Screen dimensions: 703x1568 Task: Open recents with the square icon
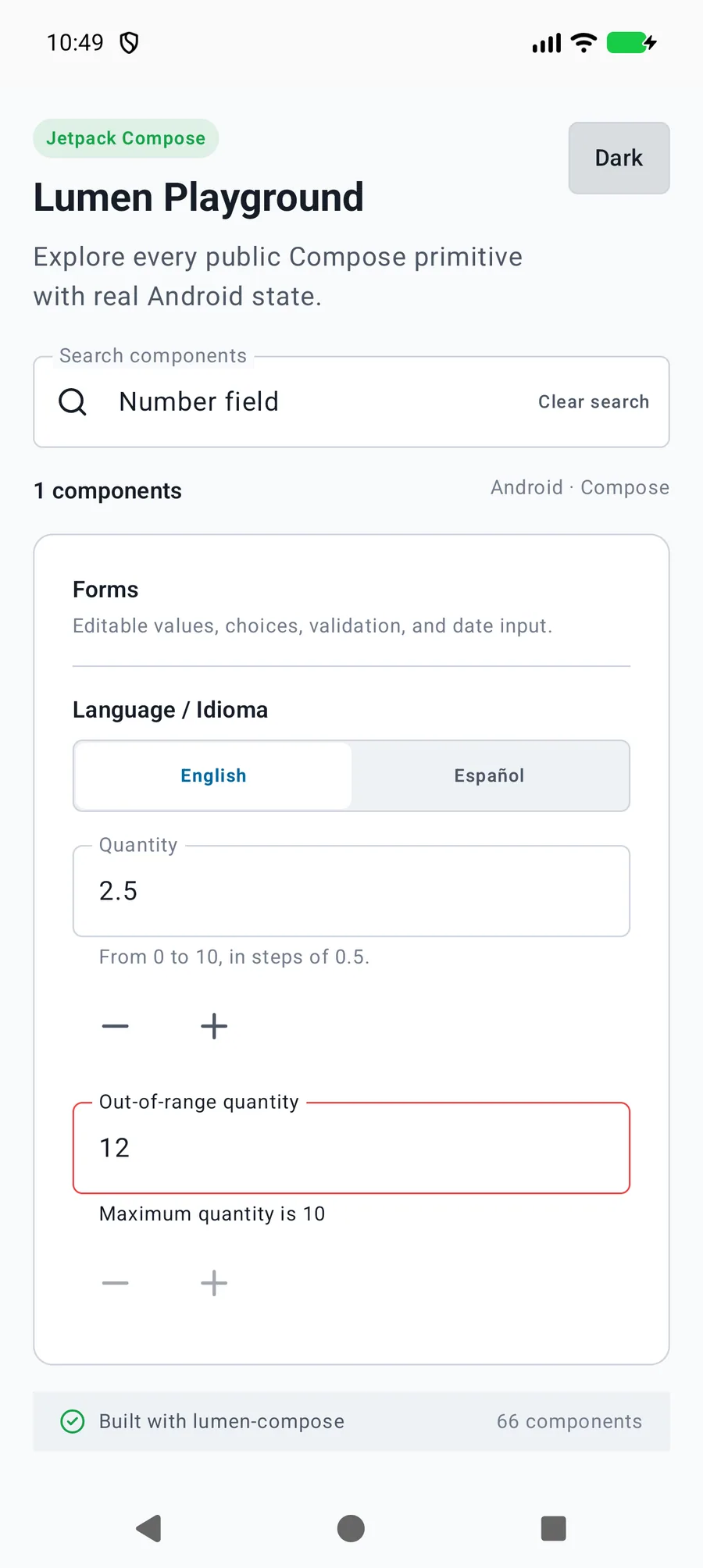553,1528
